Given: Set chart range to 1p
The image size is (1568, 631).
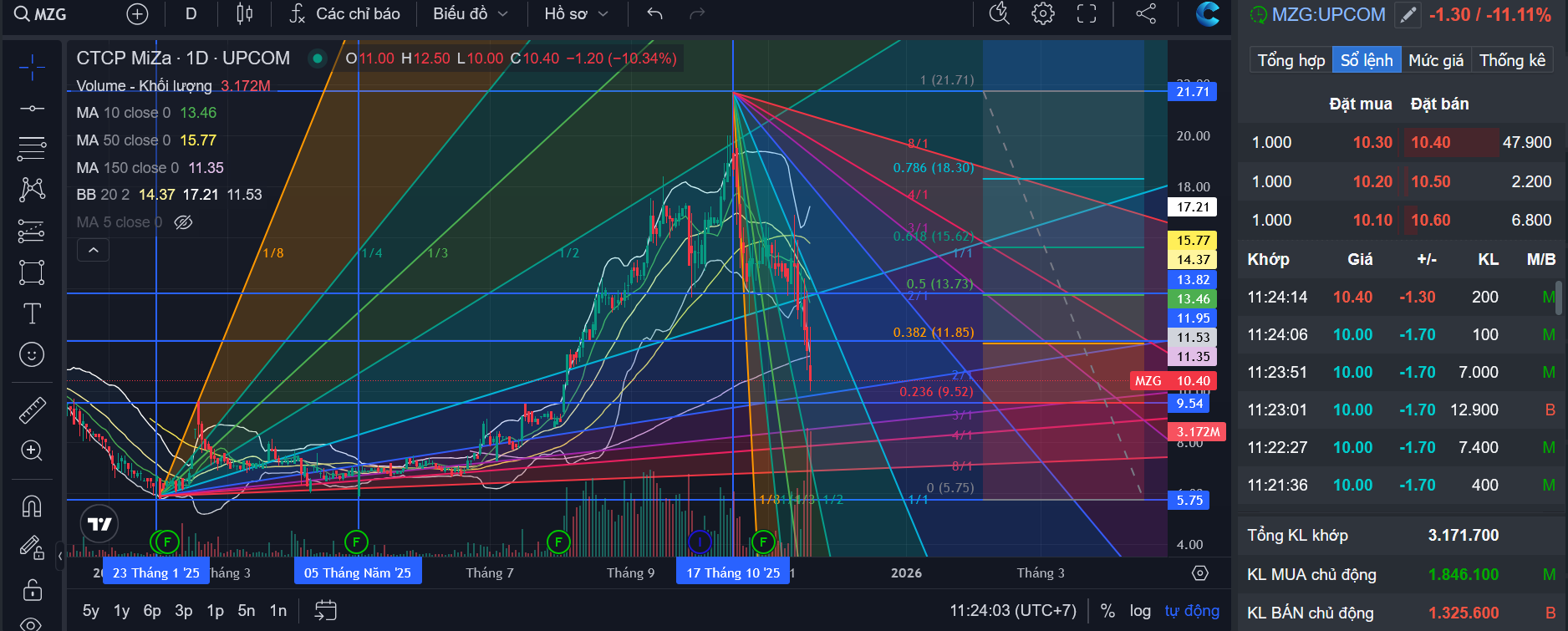Looking at the screenshot, I should click(216, 611).
